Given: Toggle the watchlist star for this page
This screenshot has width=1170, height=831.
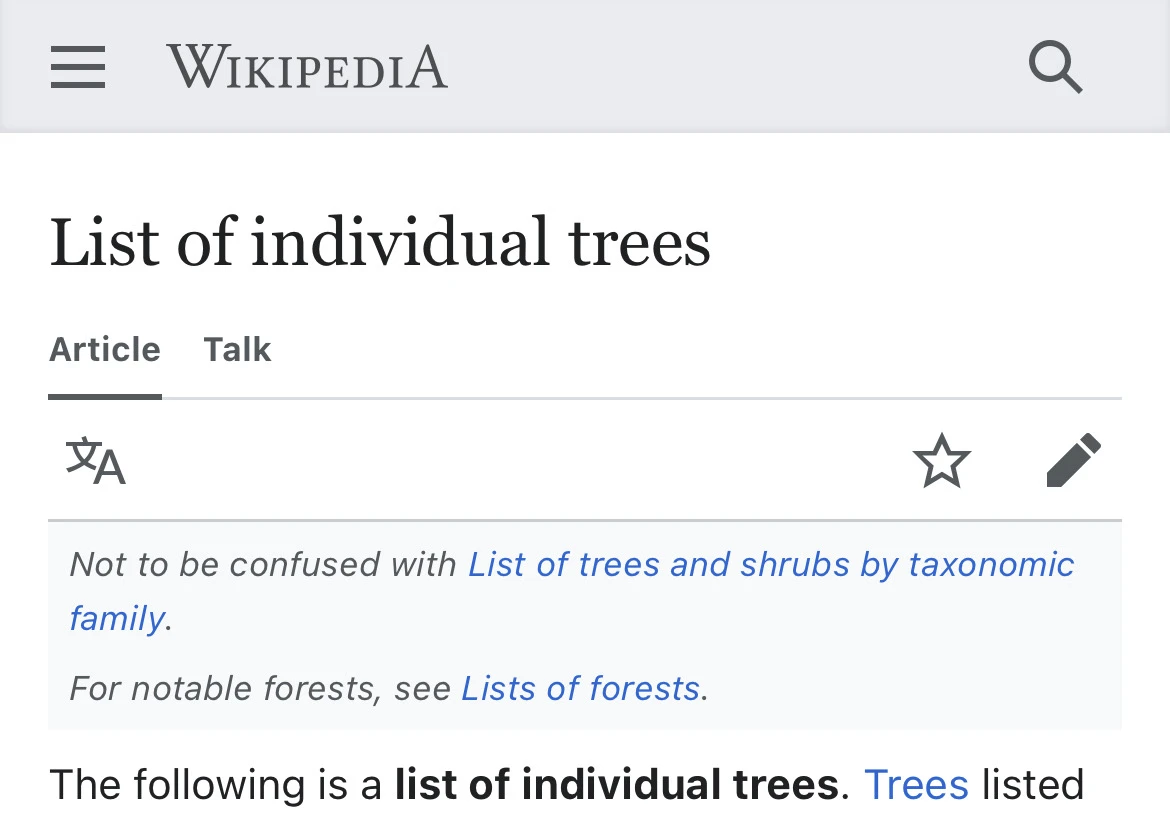Looking at the screenshot, I should click(x=941, y=462).
